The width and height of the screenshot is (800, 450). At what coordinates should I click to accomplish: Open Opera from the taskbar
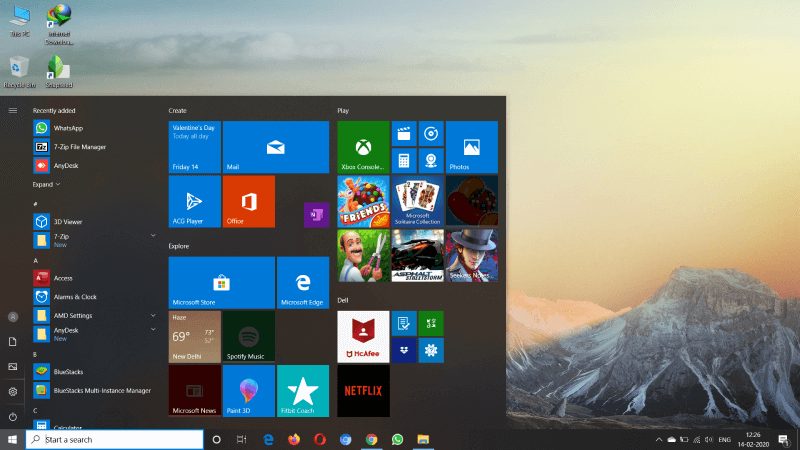[x=320, y=439]
